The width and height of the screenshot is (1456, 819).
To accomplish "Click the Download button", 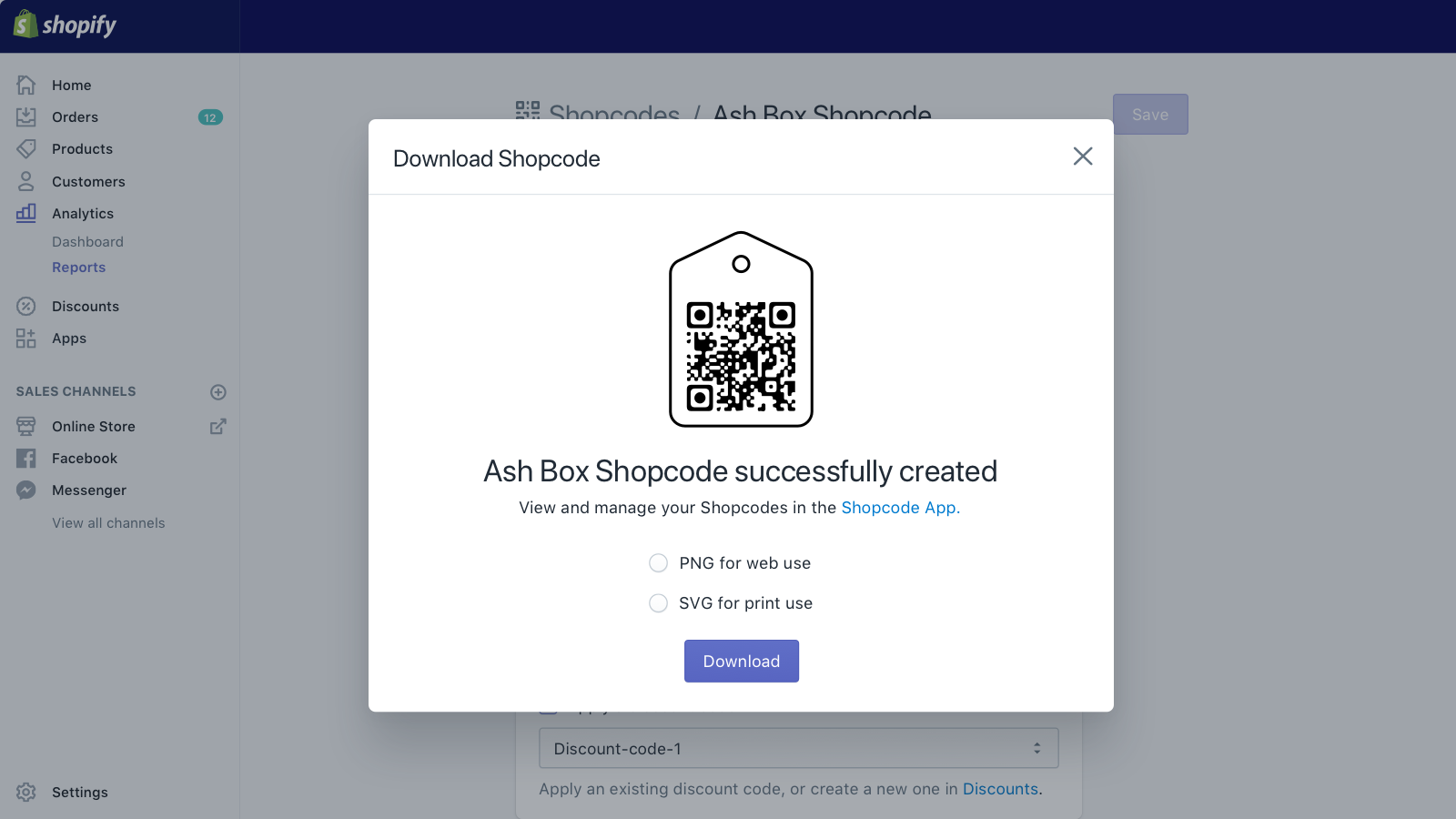I will tap(741, 661).
